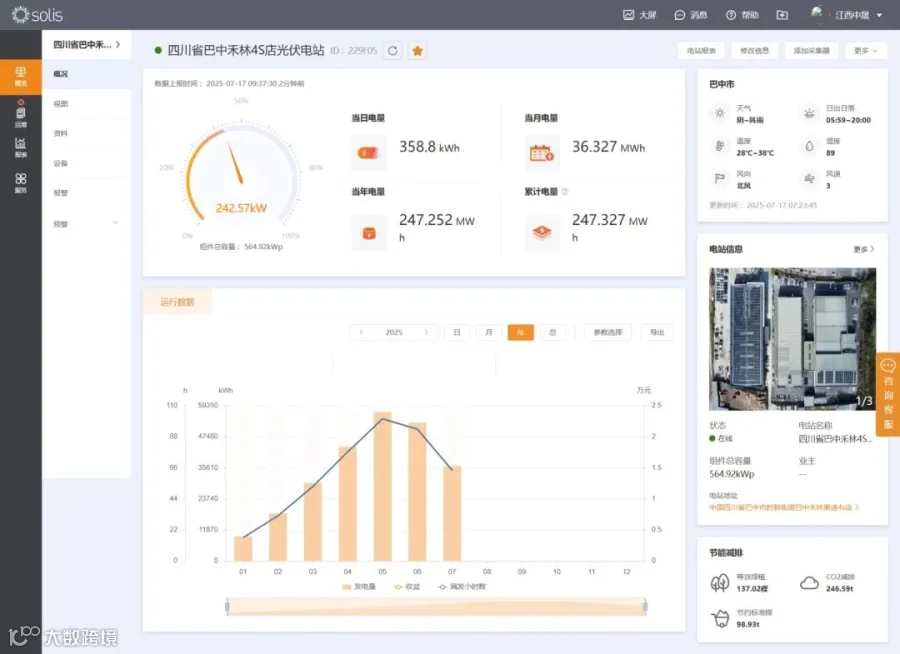Viewport: 900px width, 654px height.
Task: Expand the last sidebar submenu chevron
Action: click(x=115, y=223)
